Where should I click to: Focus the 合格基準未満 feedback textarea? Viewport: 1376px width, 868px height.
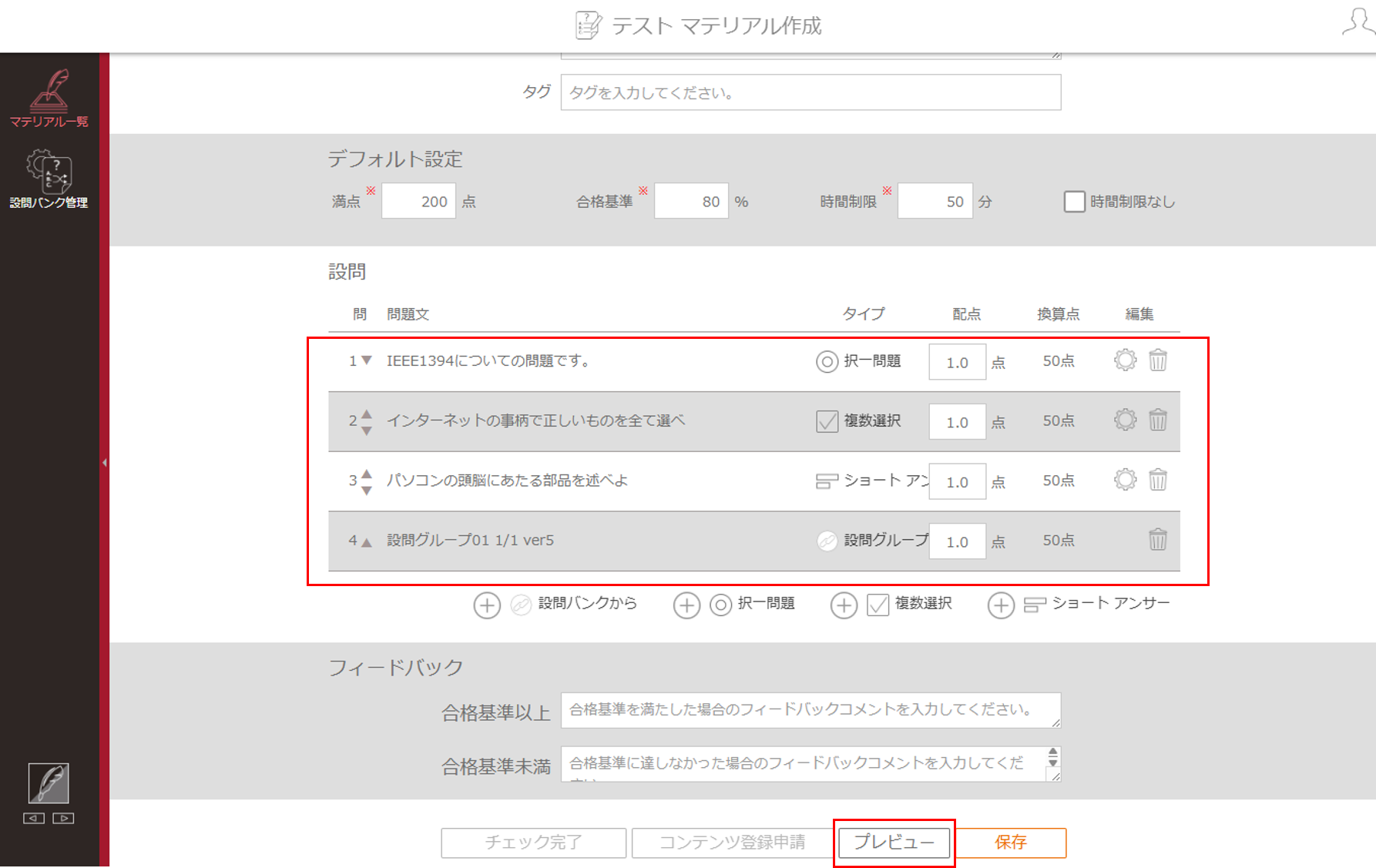[x=810, y=764]
